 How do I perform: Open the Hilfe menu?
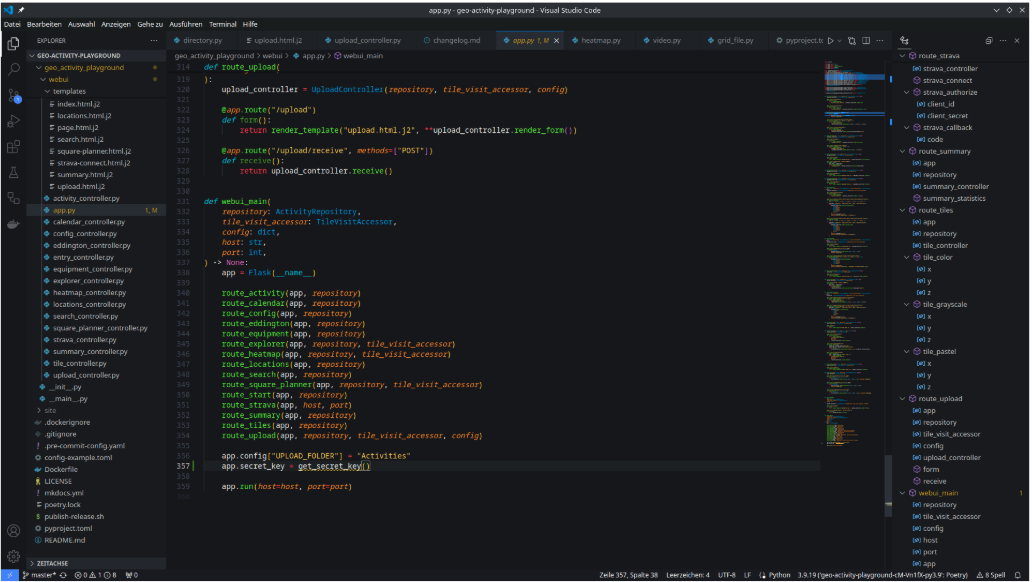[x=250, y=24]
